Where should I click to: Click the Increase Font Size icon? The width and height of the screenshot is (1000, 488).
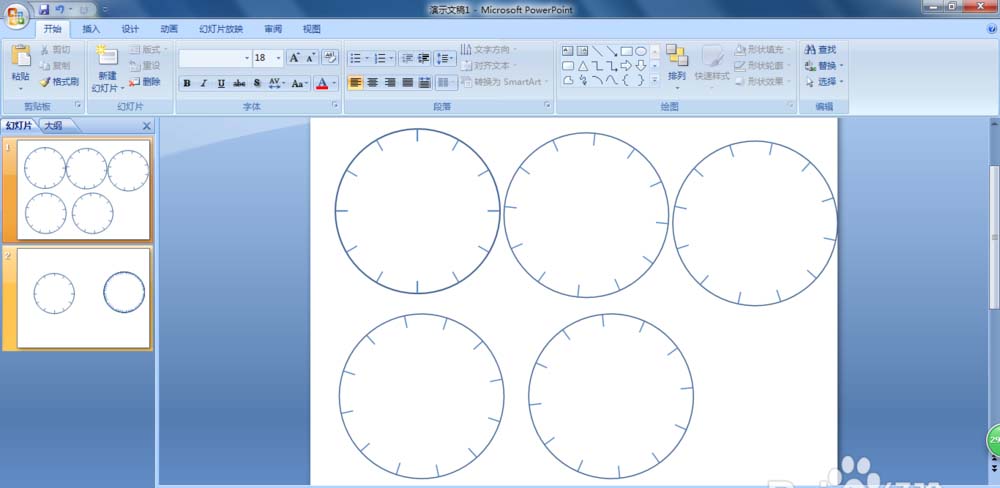coord(294,57)
